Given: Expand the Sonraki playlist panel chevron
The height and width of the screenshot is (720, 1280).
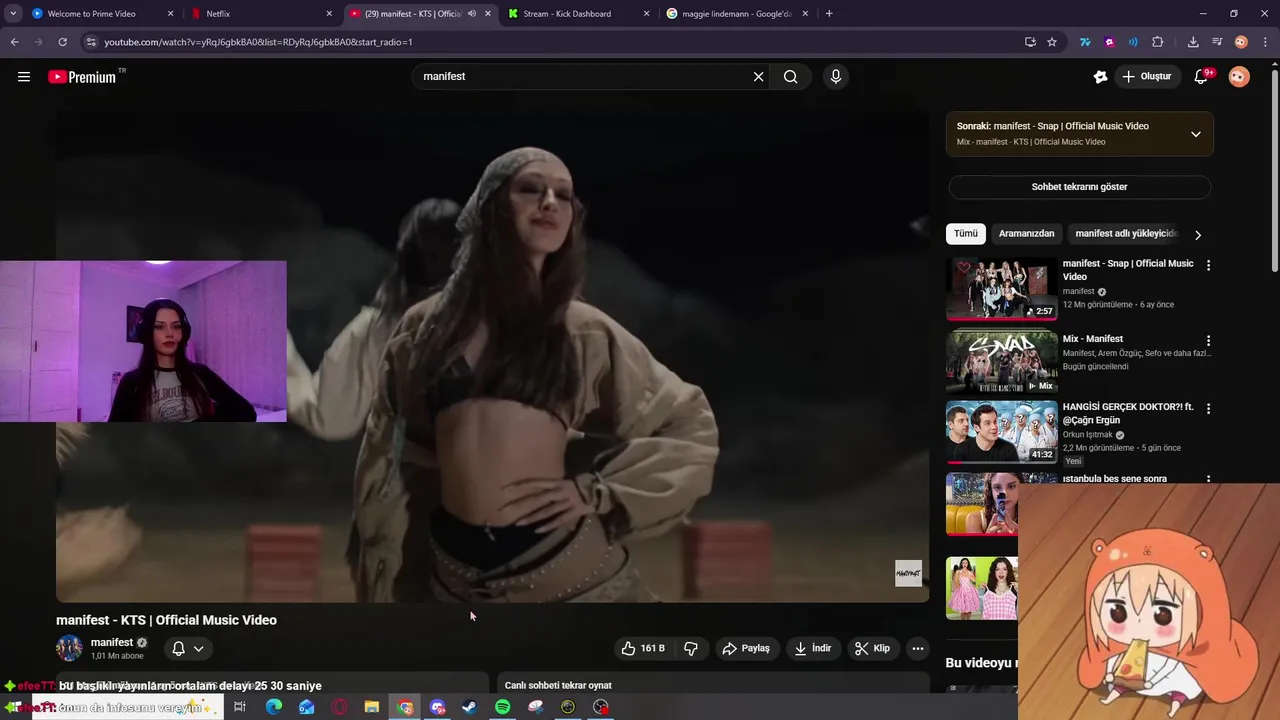Looking at the screenshot, I should pyautogui.click(x=1195, y=134).
